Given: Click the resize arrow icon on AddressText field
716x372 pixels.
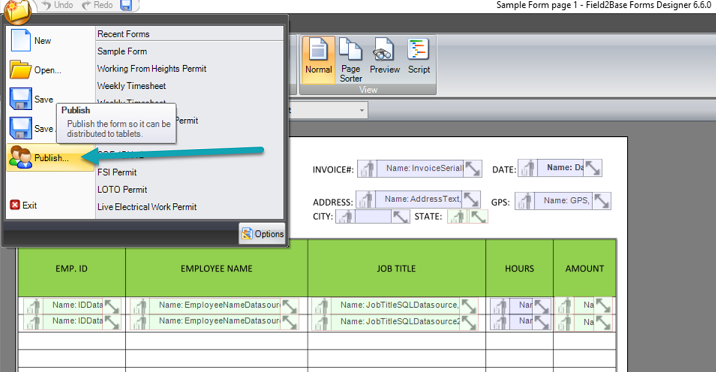Looking at the screenshot, I should coord(472,199).
